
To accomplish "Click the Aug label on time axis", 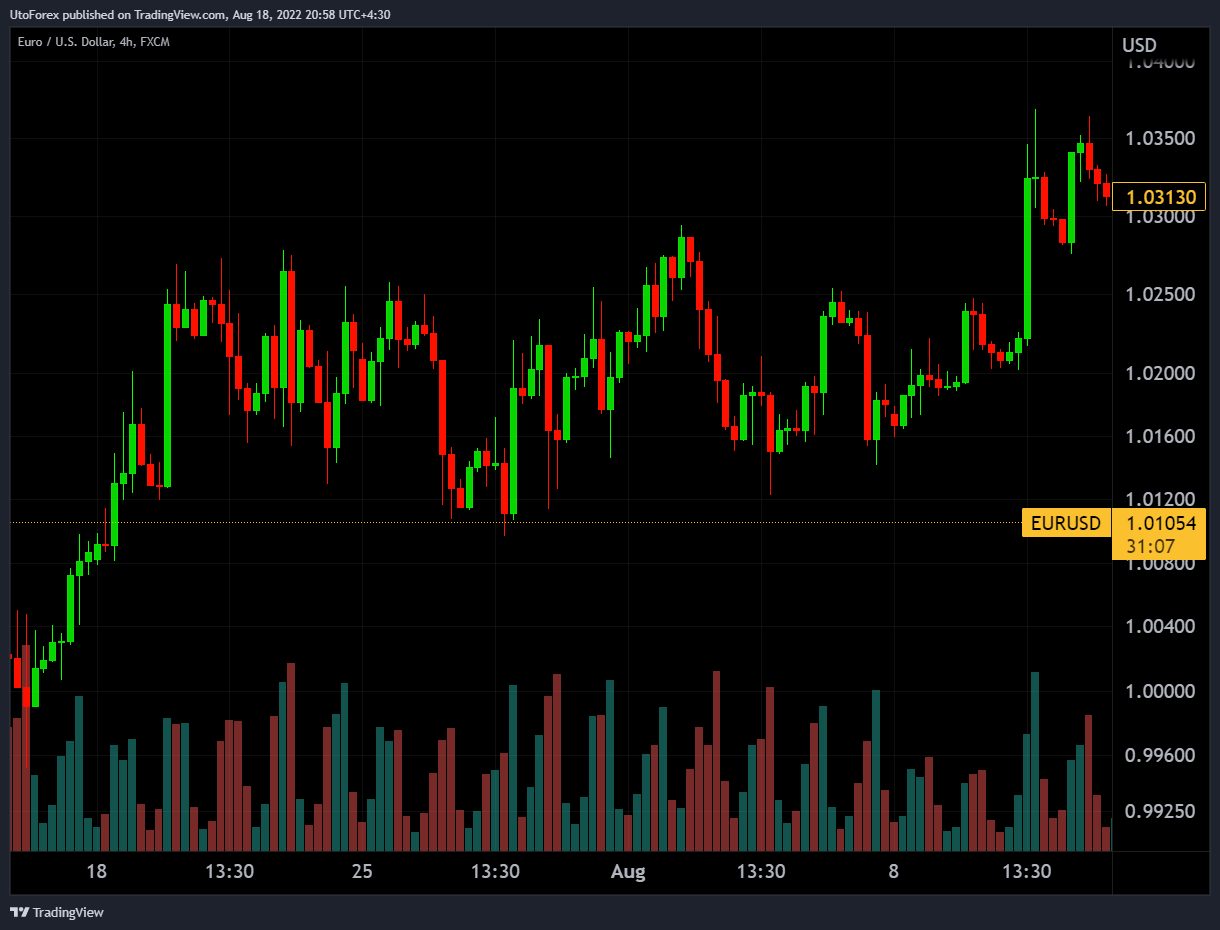I will 628,872.
